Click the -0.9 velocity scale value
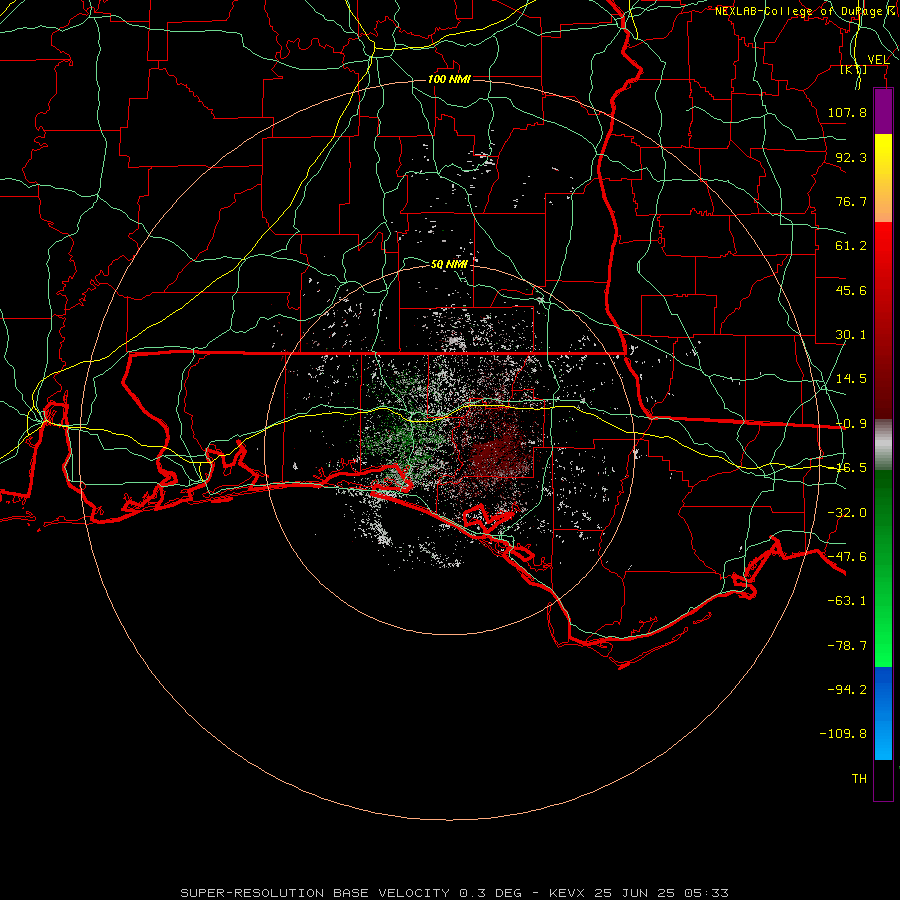The width and height of the screenshot is (900, 900). click(x=851, y=424)
